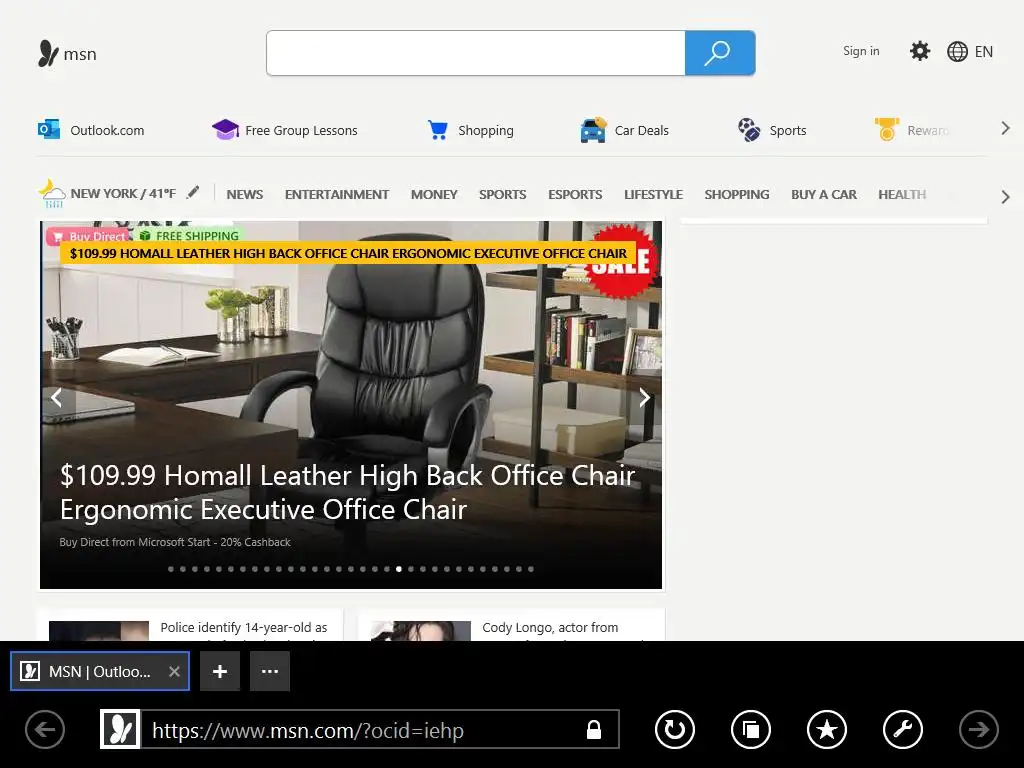Open settings gear icon
The width and height of the screenshot is (1024, 768).
(920, 51)
